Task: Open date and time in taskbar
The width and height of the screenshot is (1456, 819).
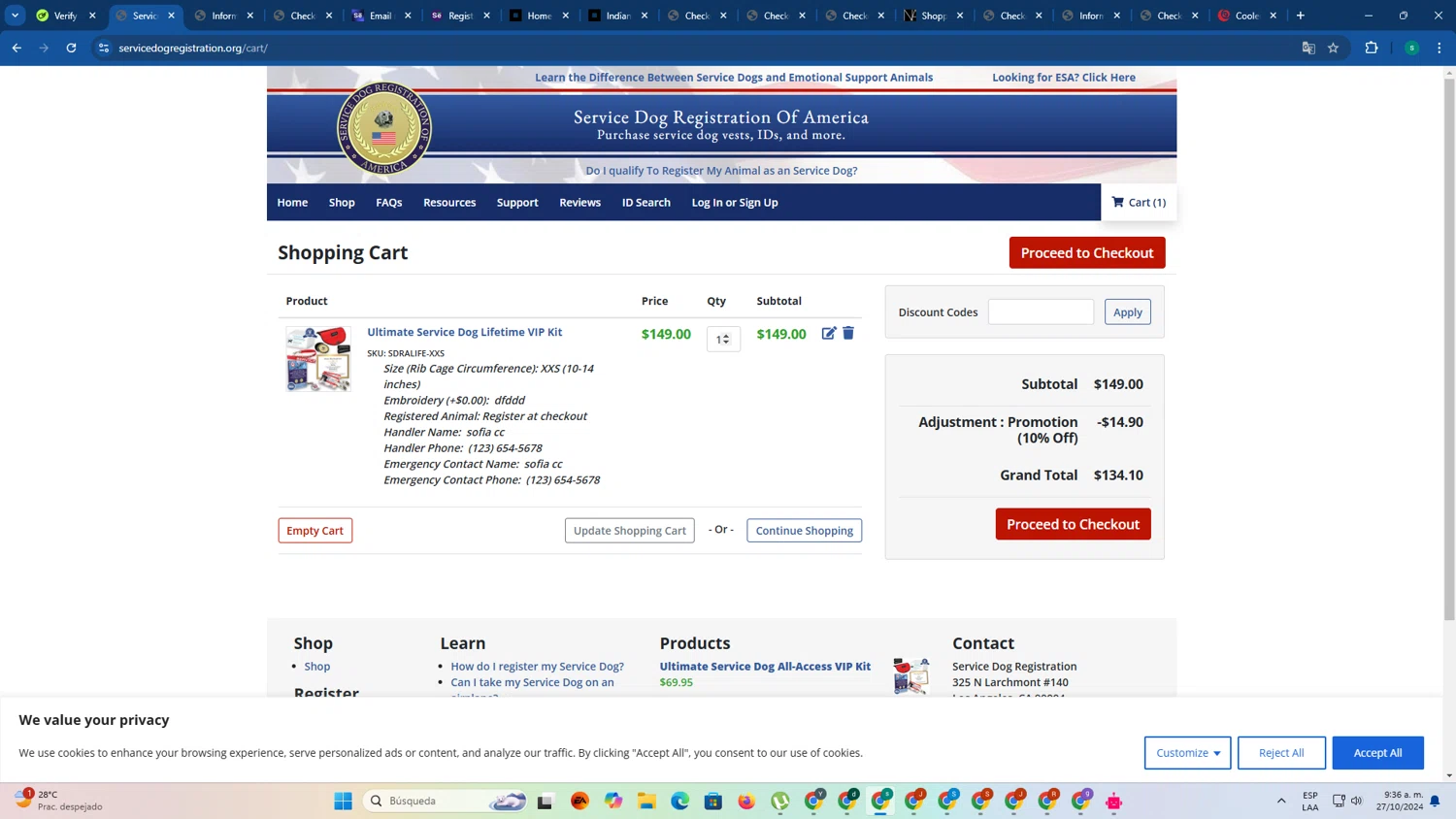Action: (1399, 801)
